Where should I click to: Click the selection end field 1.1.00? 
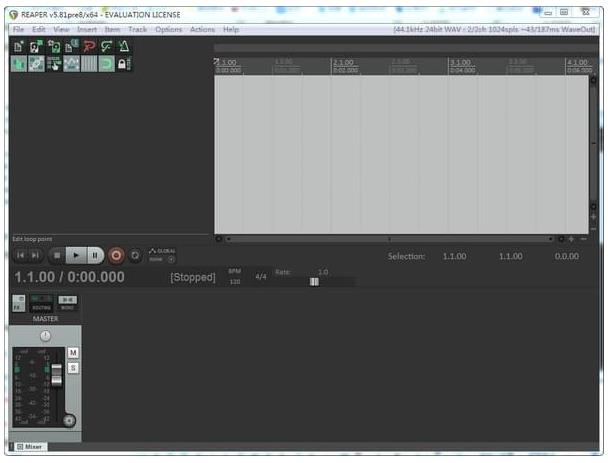point(511,256)
